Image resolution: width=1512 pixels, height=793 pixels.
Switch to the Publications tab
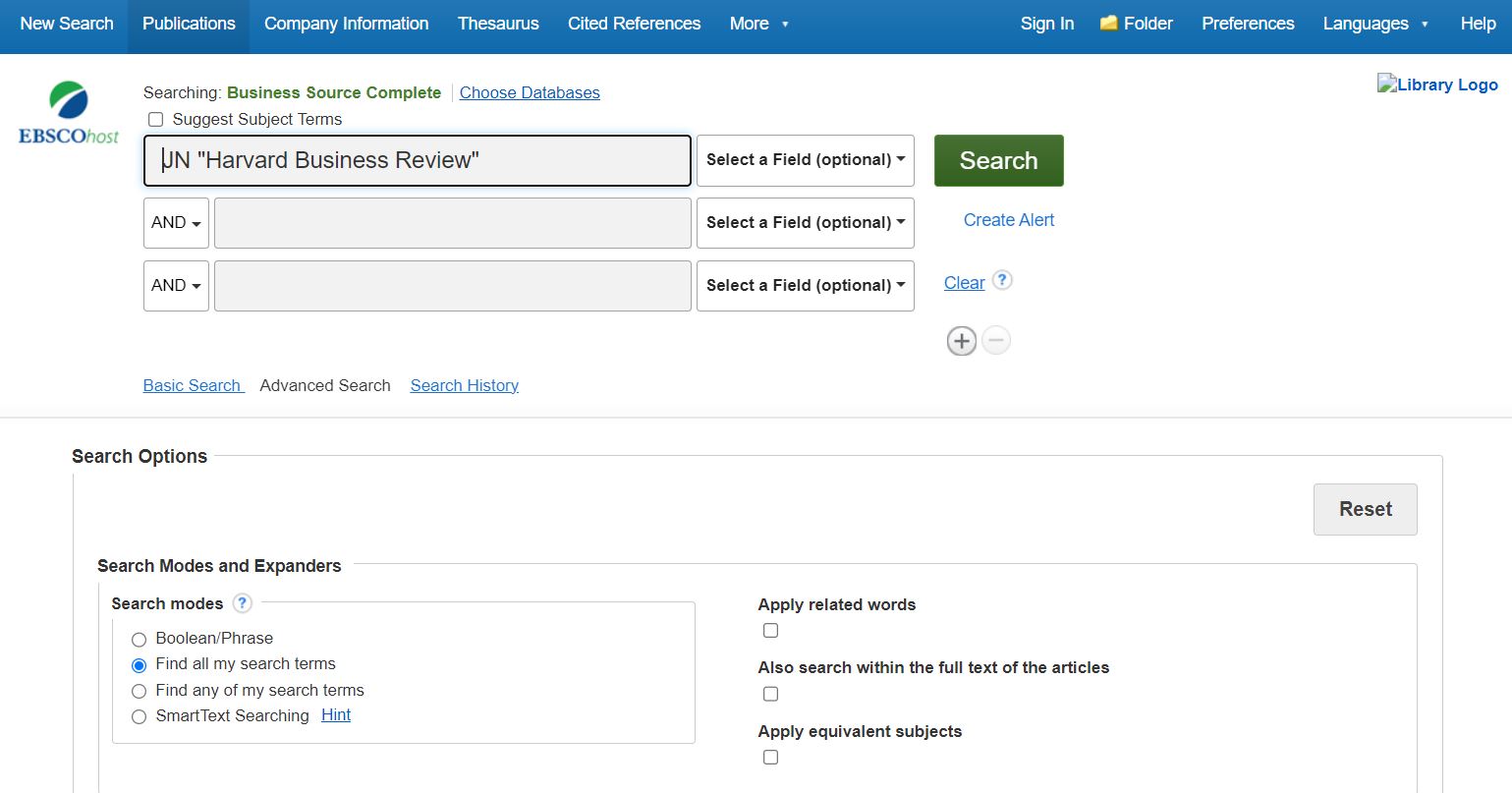point(188,23)
